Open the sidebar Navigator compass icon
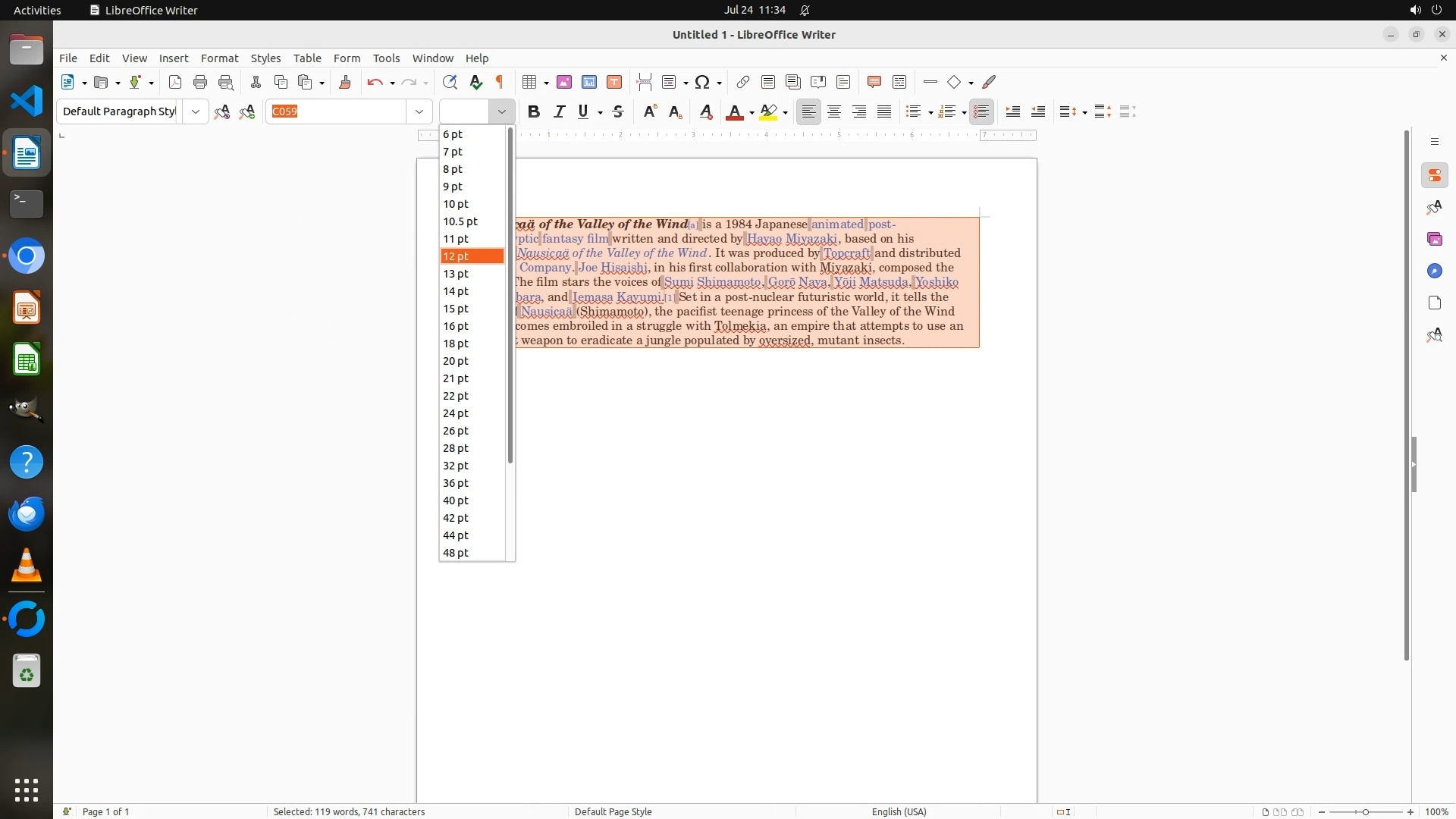This screenshot has height=819, width=1456. coord(1434,271)
